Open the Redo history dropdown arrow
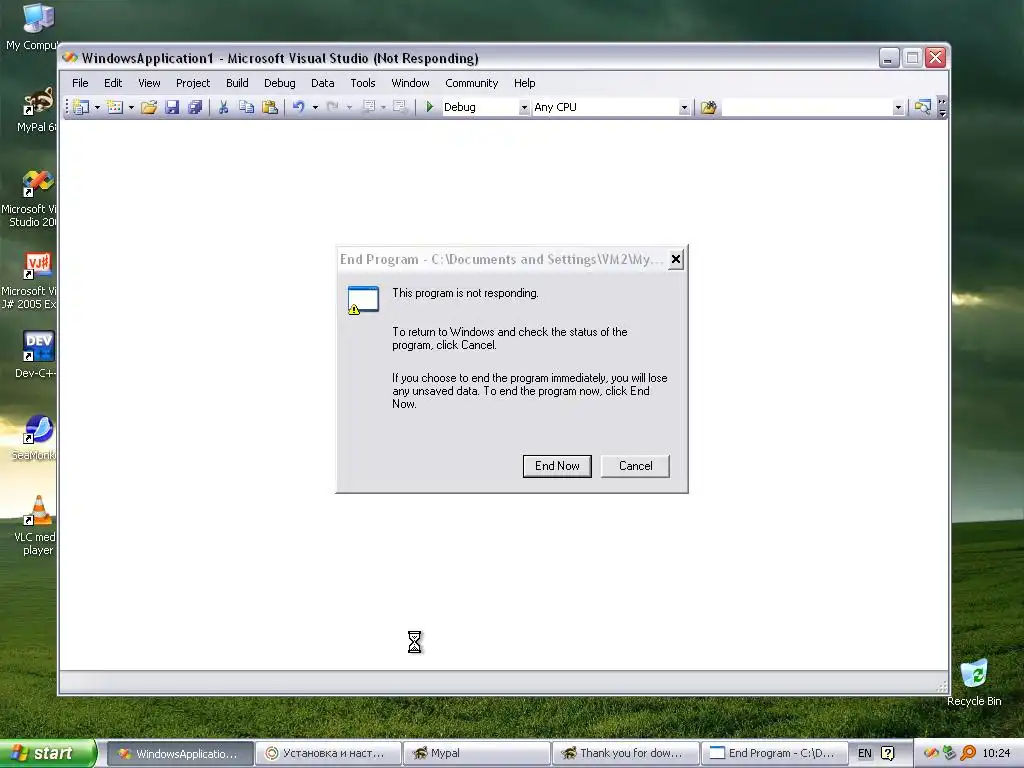1024x768 pixels. click(349, 107)
